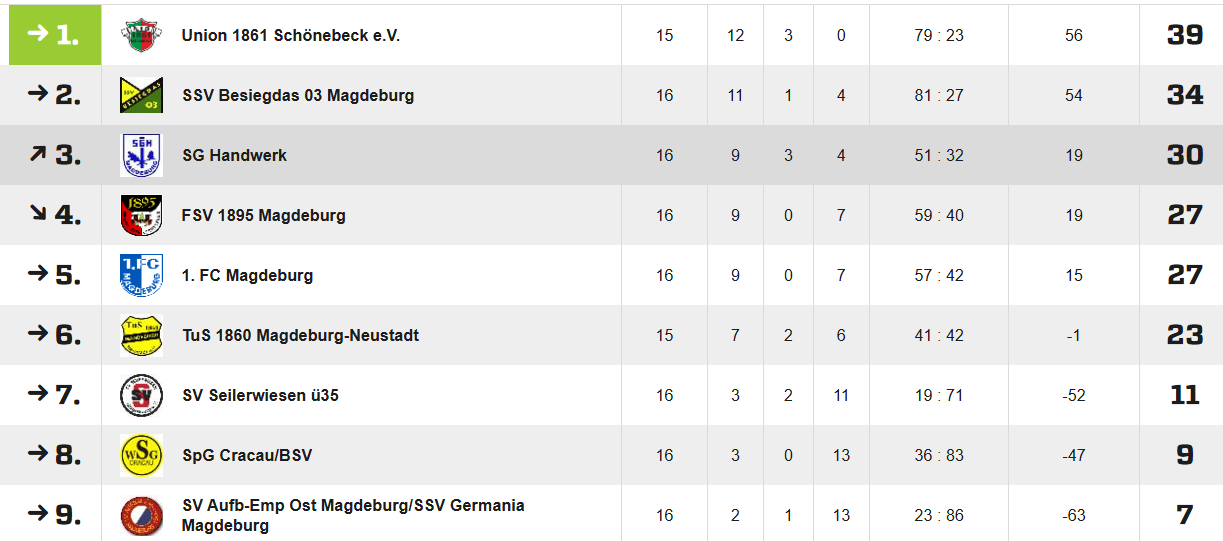Select TuS 1860 Magdeburg-Neustadt team name
The width and height of the screenshot is (1223, 541).
[300, 335]
